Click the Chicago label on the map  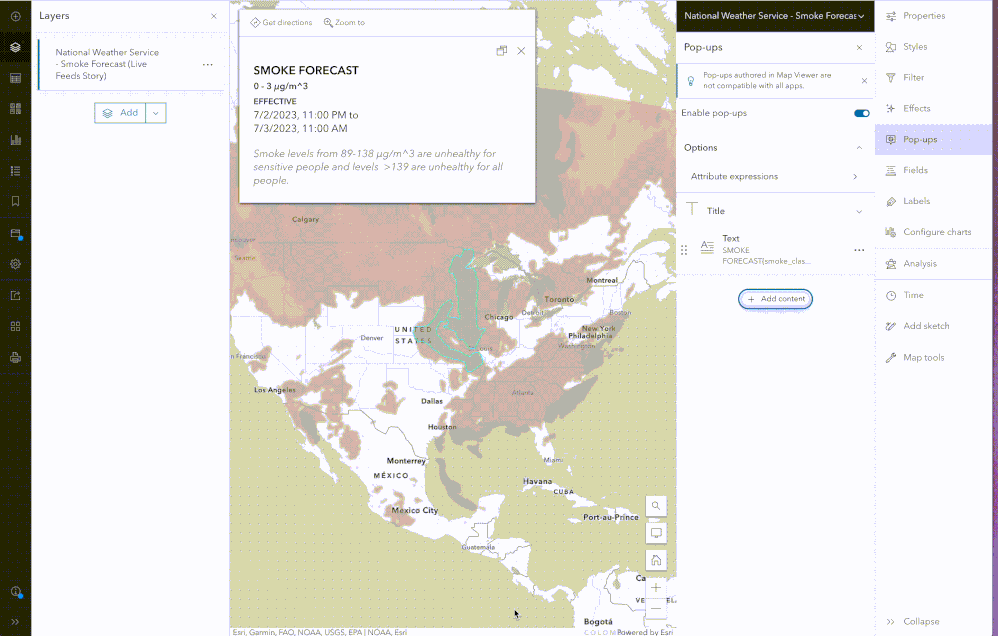coord(498,317)
